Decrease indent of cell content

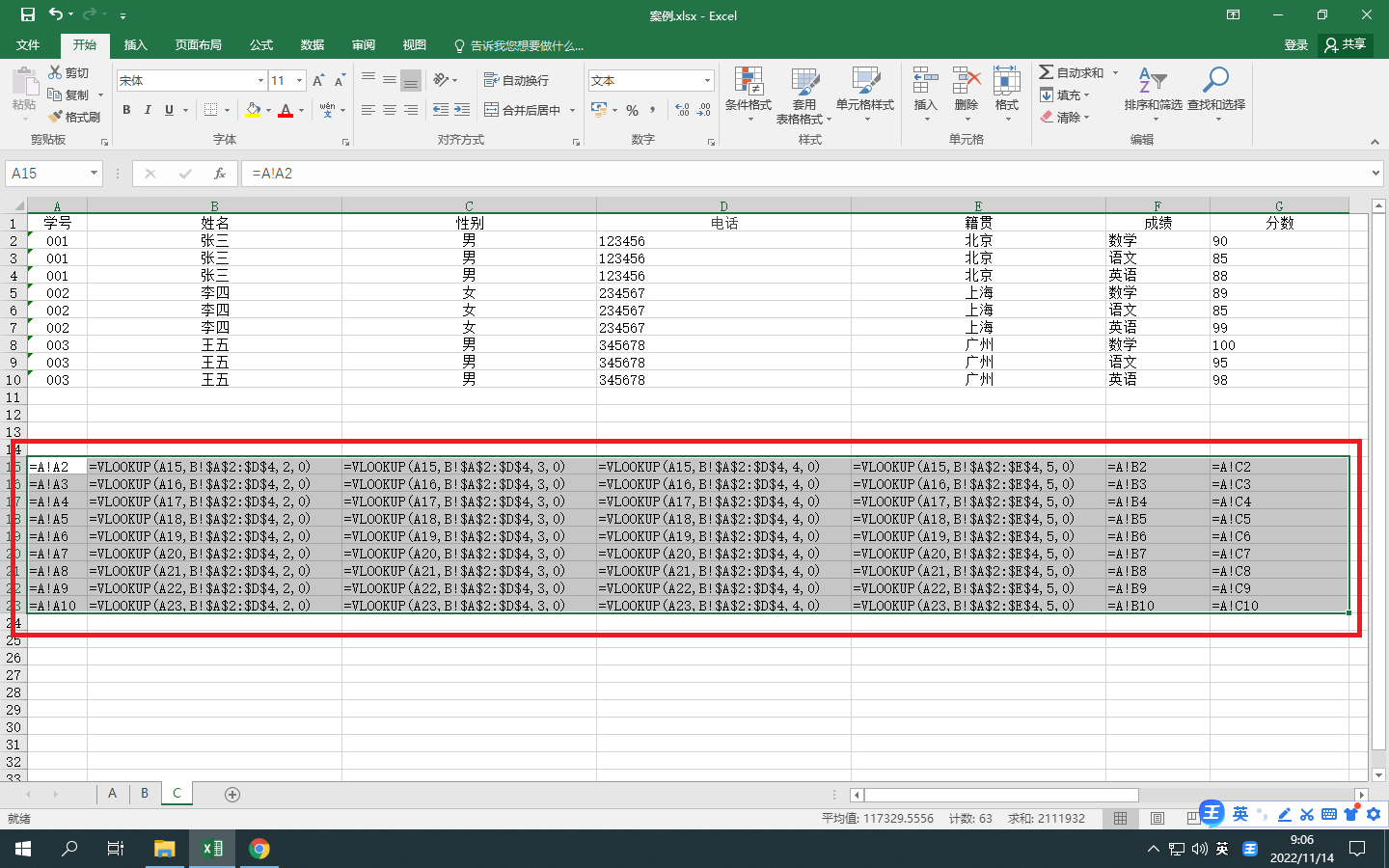pos(441,110)
